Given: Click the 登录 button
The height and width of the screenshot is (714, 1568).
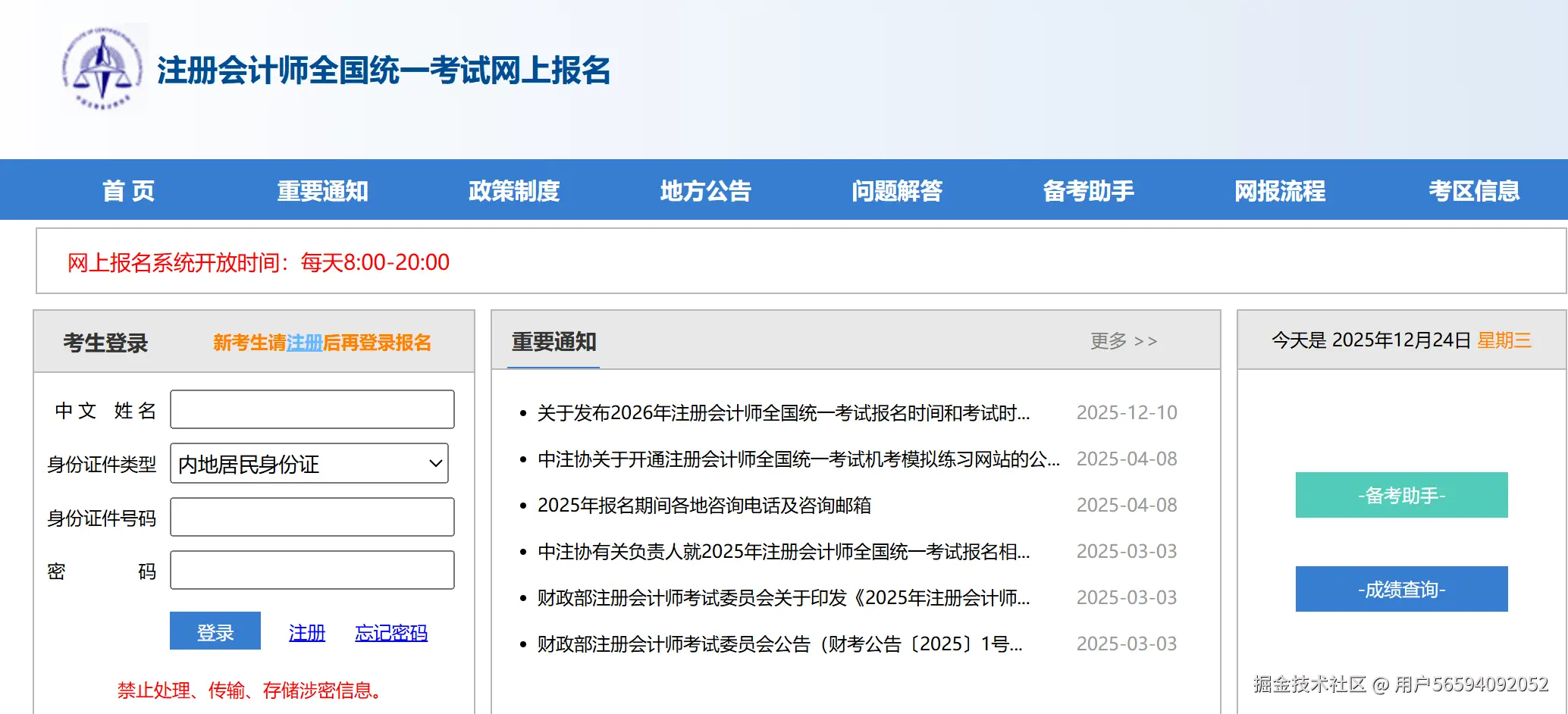Looking at the screenshot, I should [215, 631].
